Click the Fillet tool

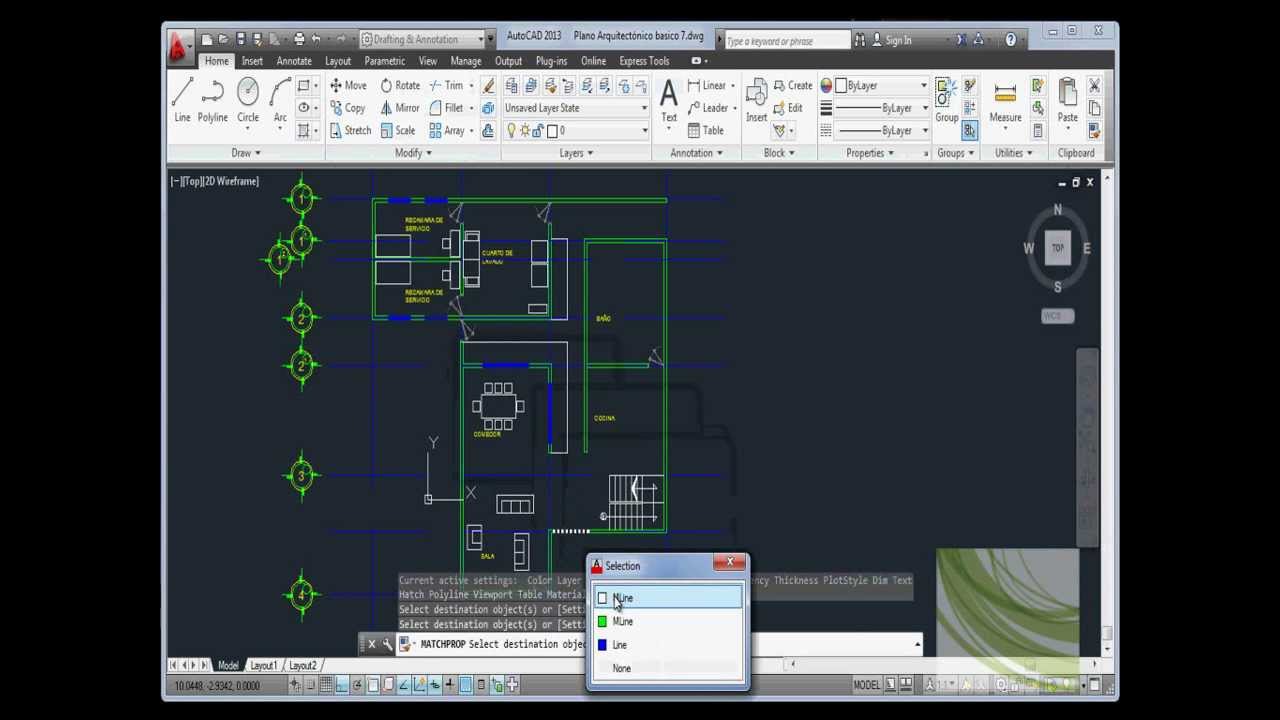click(x=446, y=108)
